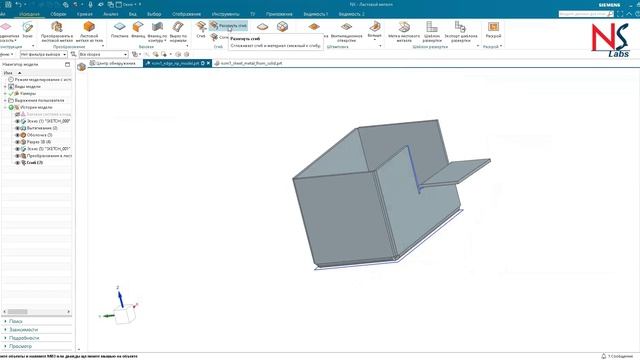
Task: Close the active edge_rip_model.prt tab
Action: pyautogui.click(x=209, y=63)
